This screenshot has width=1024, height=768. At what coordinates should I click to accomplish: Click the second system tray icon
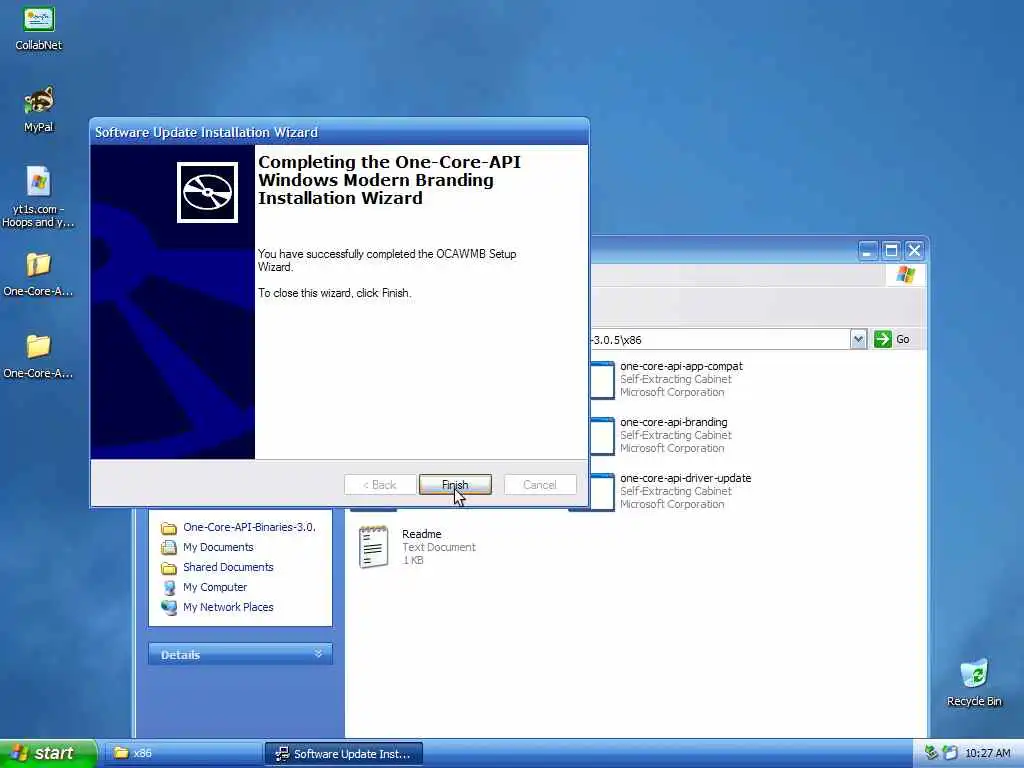click(x=950, y=753)
